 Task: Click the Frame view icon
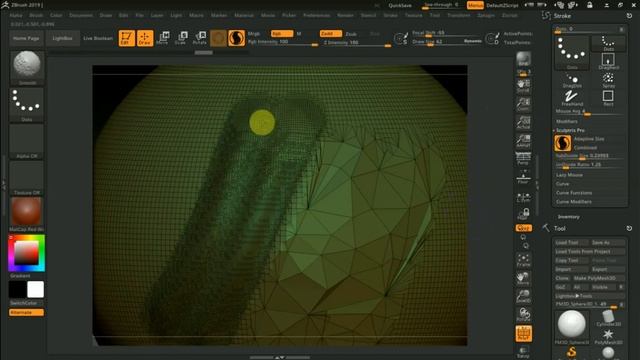pos(523,260)
